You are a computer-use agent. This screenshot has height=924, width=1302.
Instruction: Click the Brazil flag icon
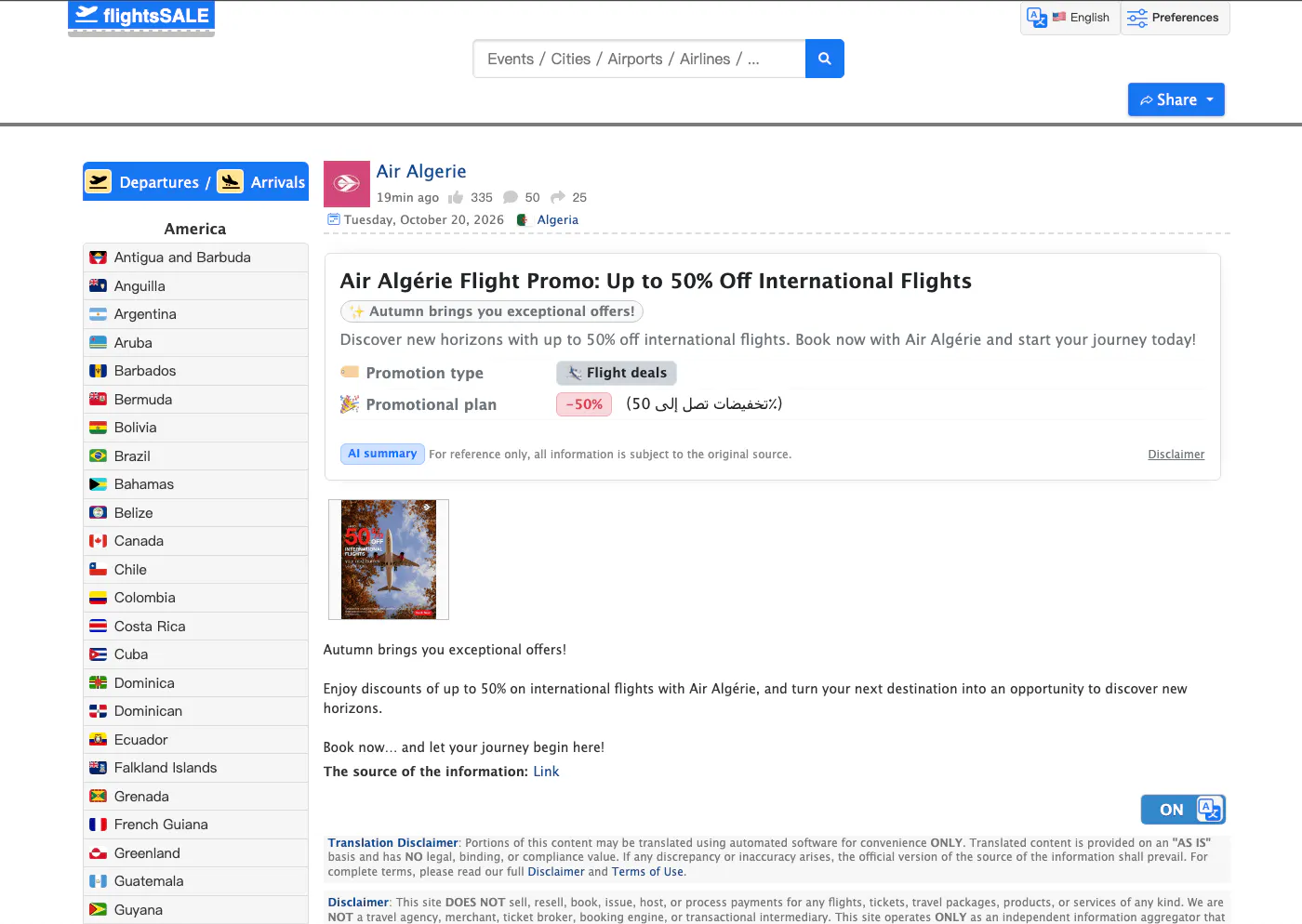pos(98,456)
